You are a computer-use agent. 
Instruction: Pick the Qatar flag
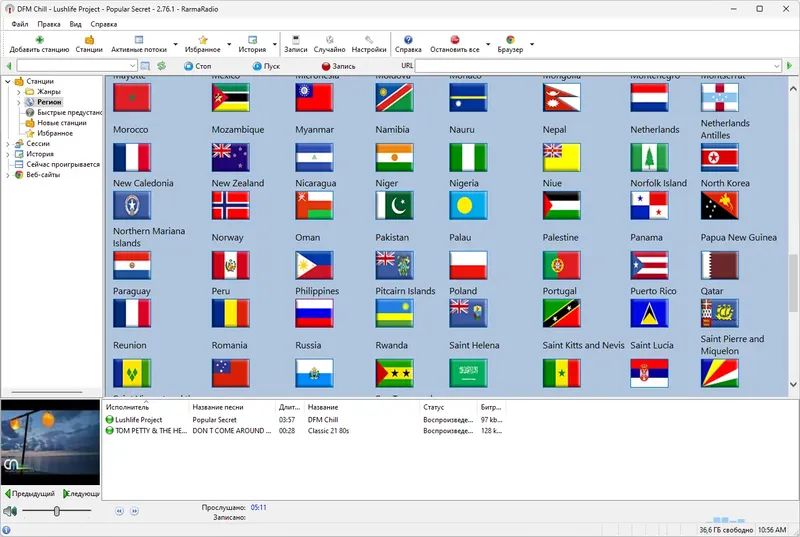point(719,265)
